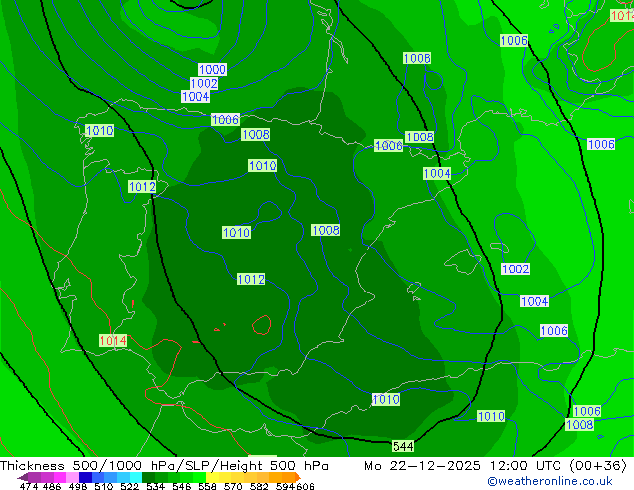Click the cyan legend swatch before the greens
This screenshot has height=490, width=634.
[136, 477]
